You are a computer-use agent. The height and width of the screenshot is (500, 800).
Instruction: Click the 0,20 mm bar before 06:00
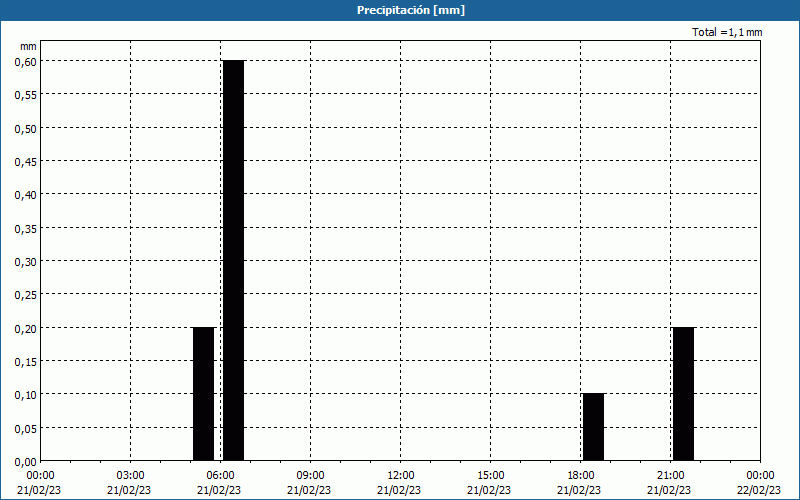[204, 394]
